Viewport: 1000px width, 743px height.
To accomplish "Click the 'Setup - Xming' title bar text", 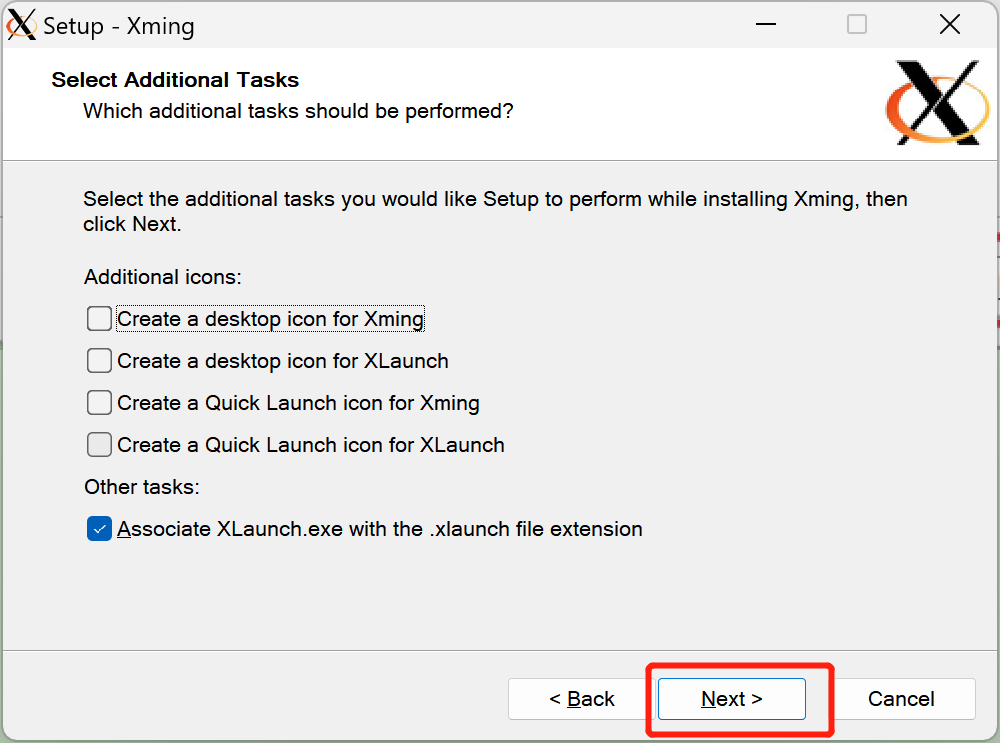I will coord(118,26).
